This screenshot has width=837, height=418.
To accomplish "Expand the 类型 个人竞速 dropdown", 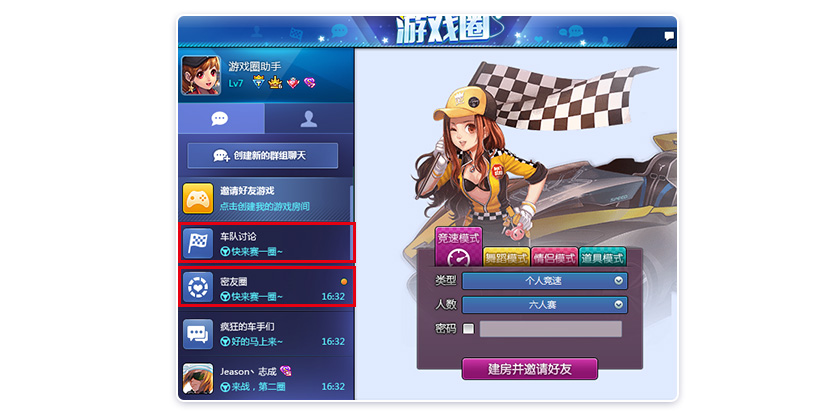I will pyautogui.click(x=544, y=281).
